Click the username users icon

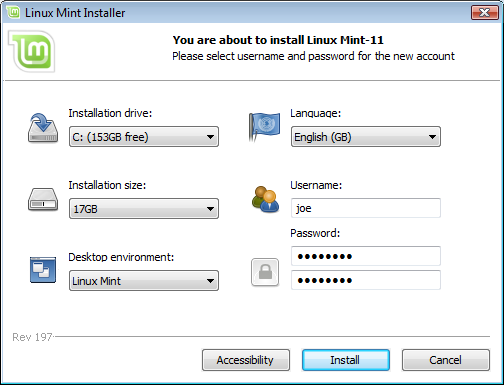click(x=265, y=199)
